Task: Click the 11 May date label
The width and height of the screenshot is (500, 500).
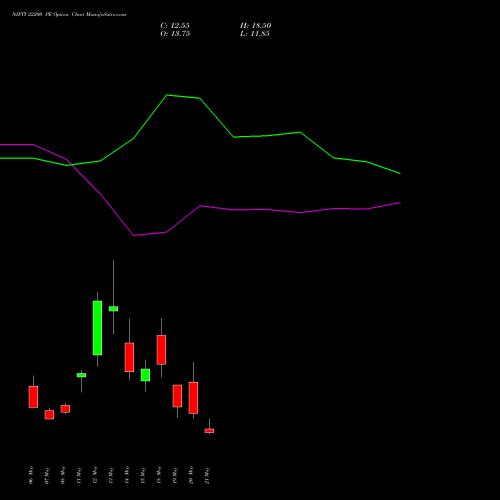Action: click(79, 475)
